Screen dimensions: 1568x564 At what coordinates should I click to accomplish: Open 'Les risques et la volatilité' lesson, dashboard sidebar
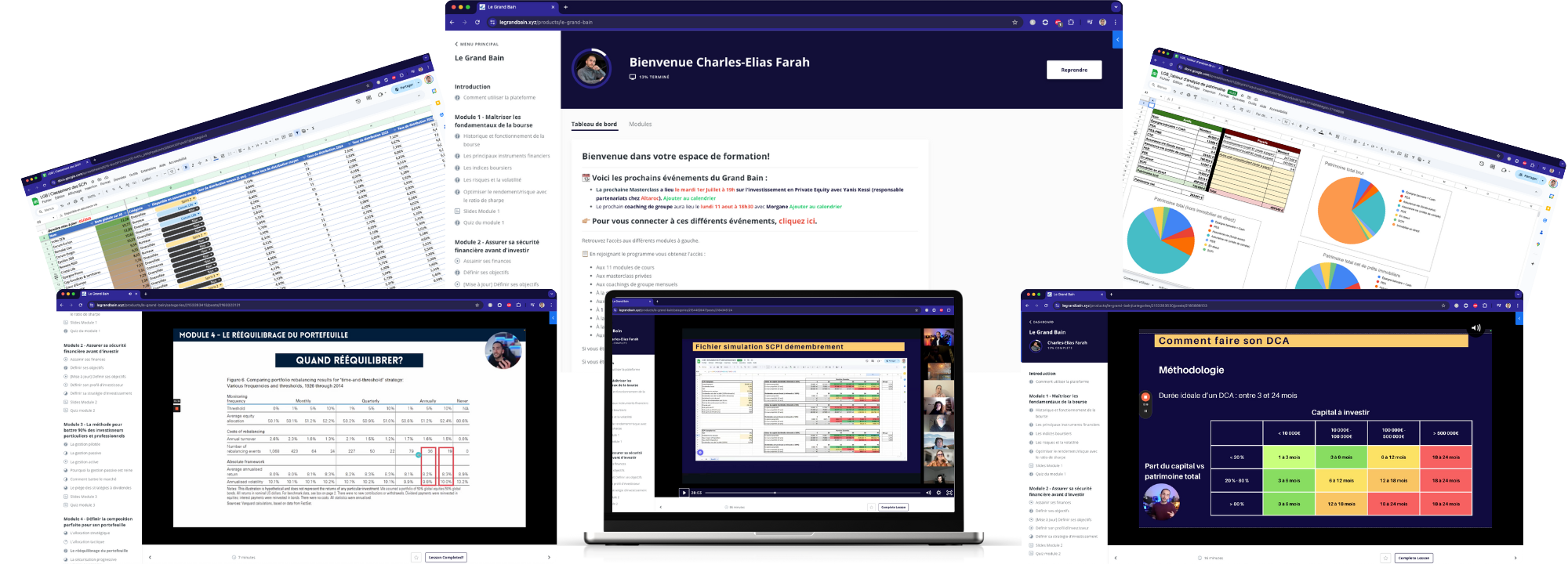(x=492, y=180)
